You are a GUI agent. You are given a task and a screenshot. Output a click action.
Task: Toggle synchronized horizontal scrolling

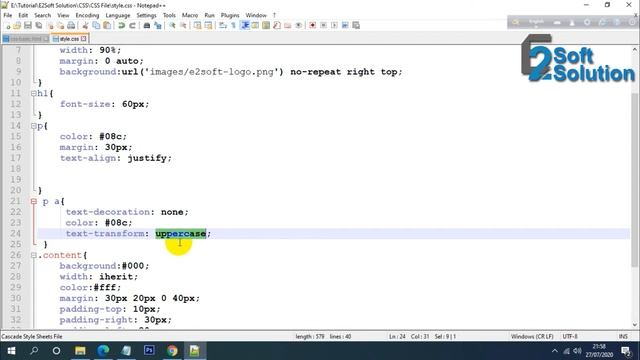(208, 25)
